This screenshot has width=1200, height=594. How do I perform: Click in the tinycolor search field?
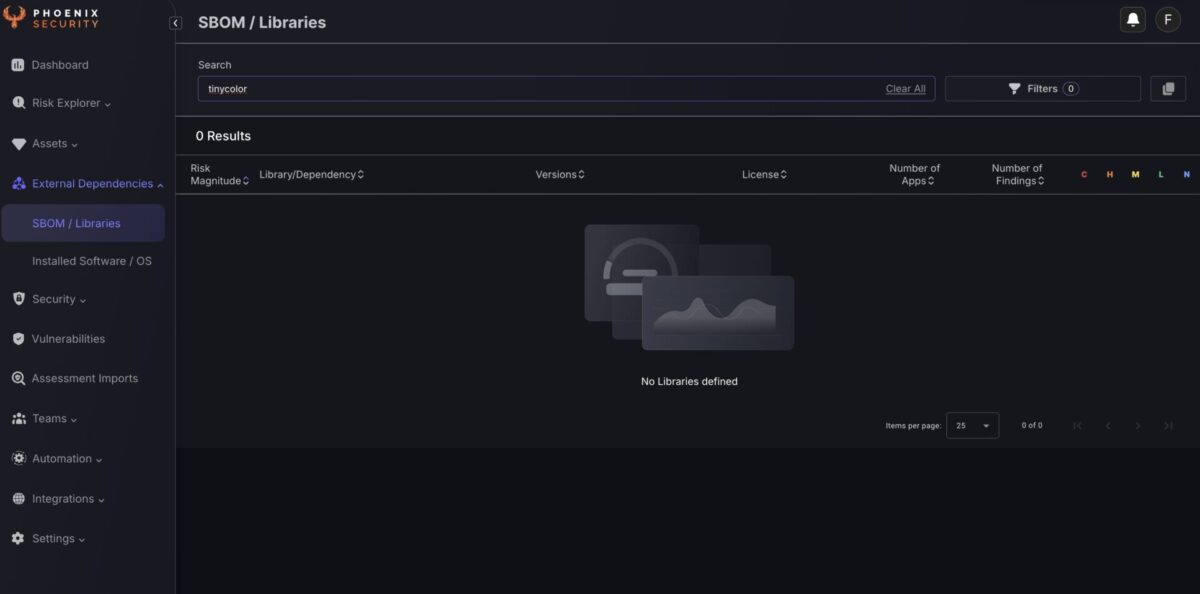pyautogui.click(x=540, y=89)
